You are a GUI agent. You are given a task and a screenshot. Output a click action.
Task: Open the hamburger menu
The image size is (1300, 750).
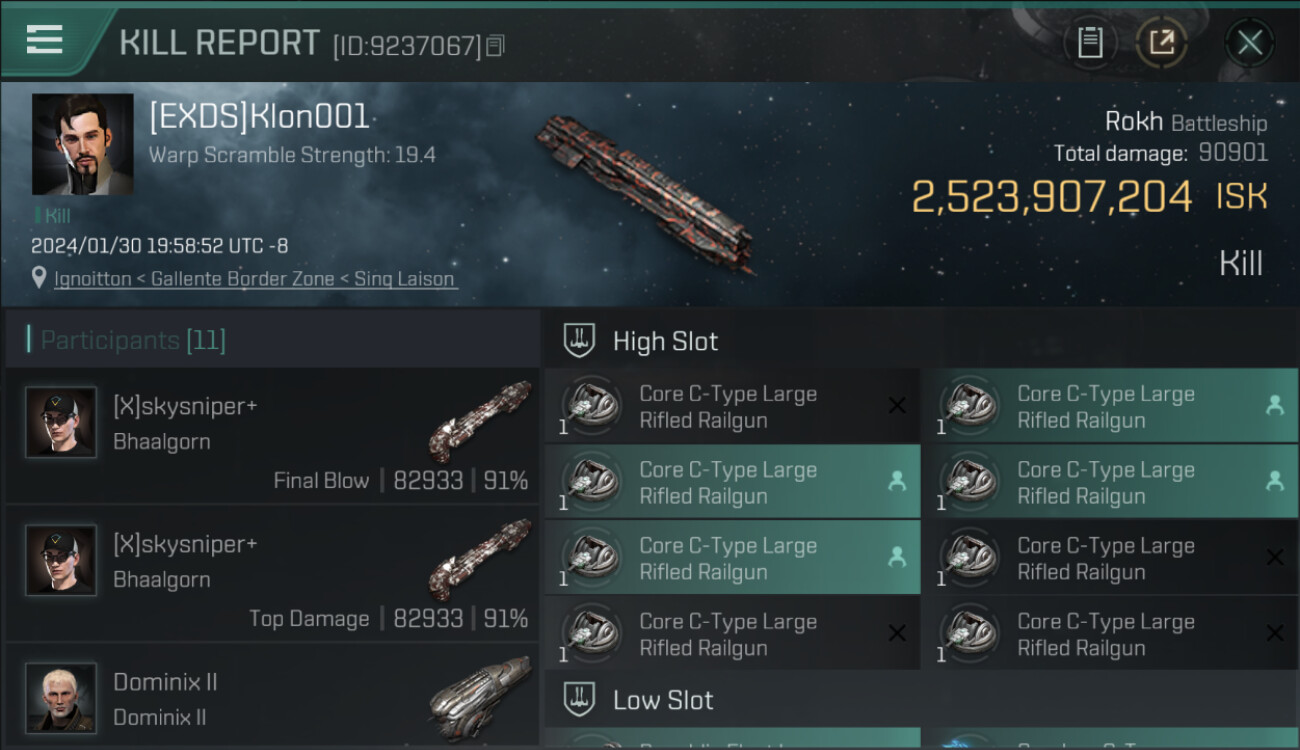click(x=45, y=40)
